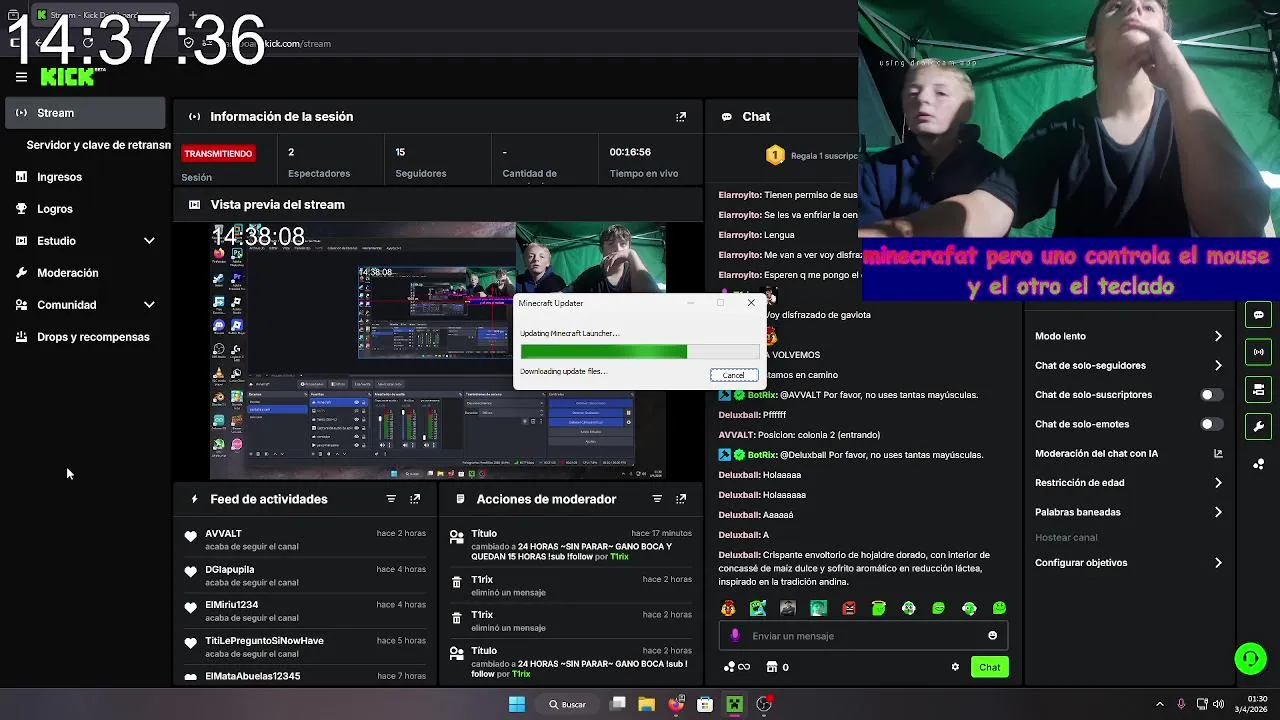This screenshot has height=720, width=1280.
Task: Toggle Chat de solo-suscriptores switch
Action: click(1211, 395)
